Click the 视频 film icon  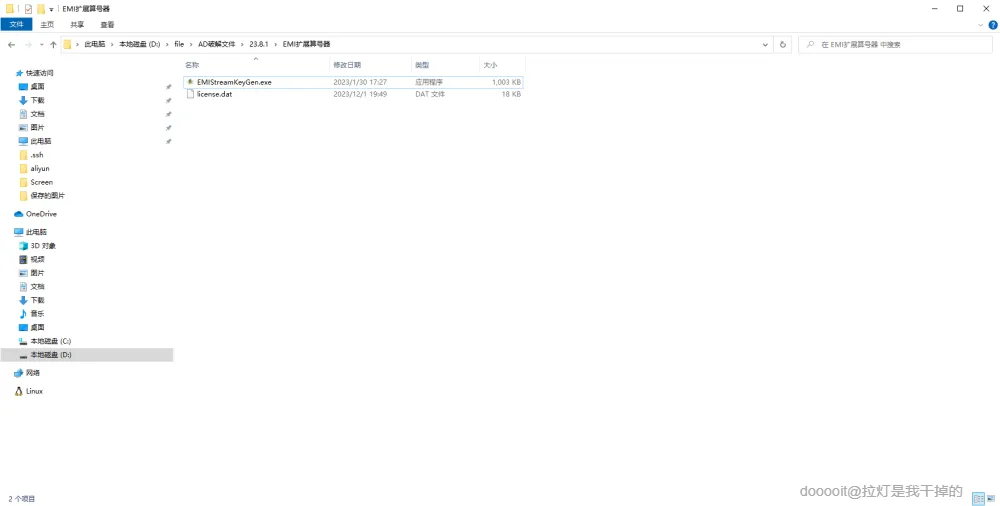24,259
